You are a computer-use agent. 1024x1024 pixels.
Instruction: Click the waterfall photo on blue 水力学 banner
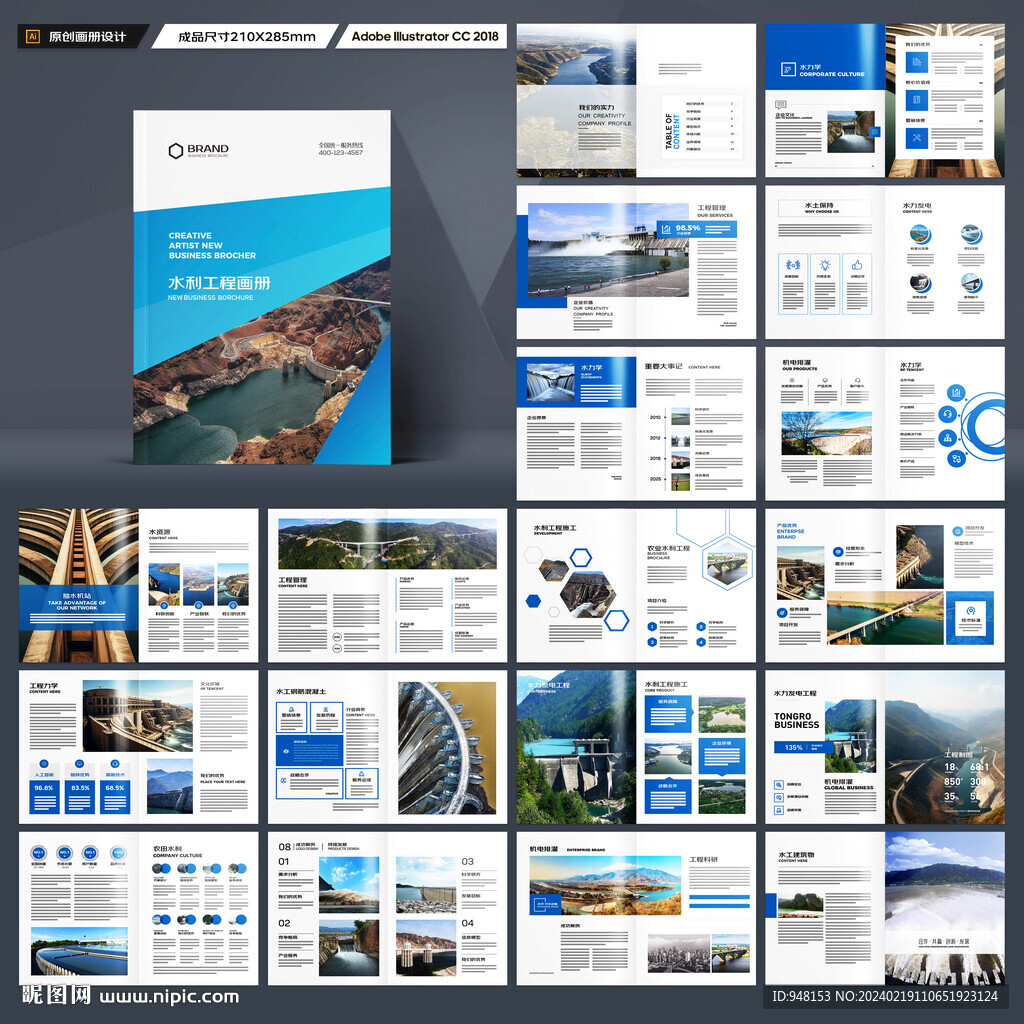tap(551, 382)
